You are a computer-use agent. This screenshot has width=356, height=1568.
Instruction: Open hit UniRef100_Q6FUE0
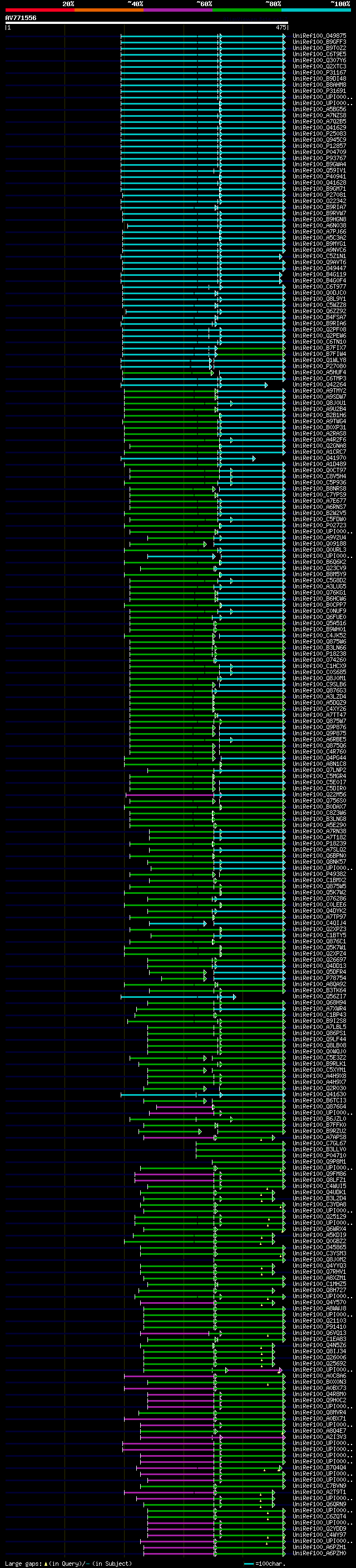click(319, 617)
